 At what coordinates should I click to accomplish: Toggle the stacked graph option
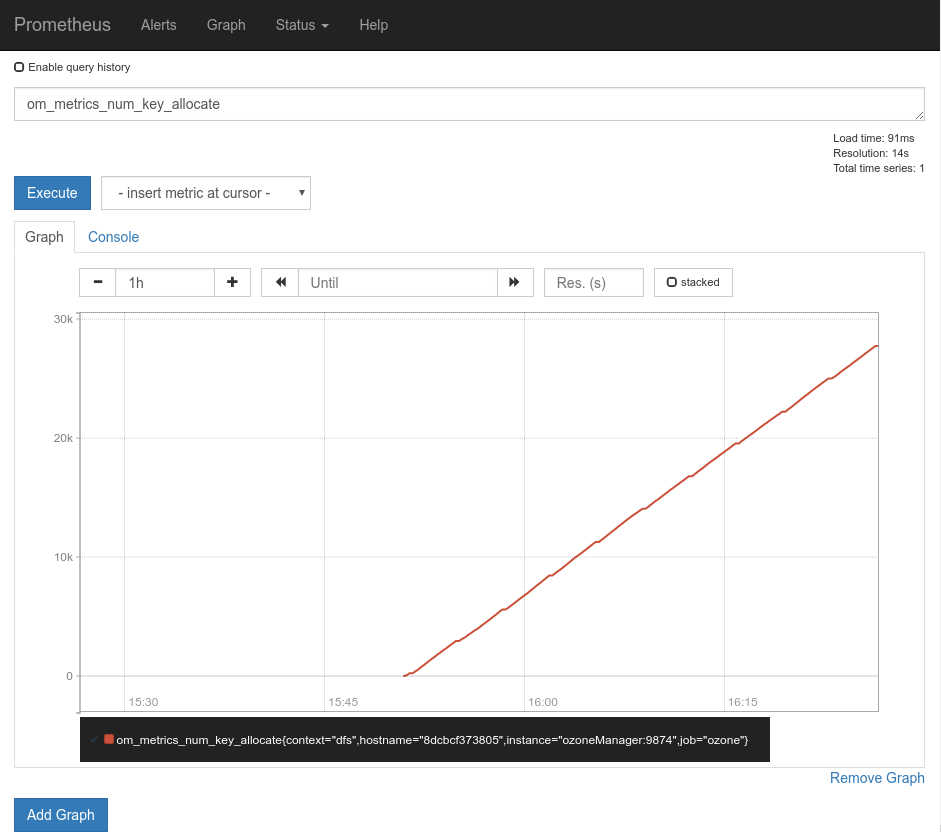coord(693,282)
